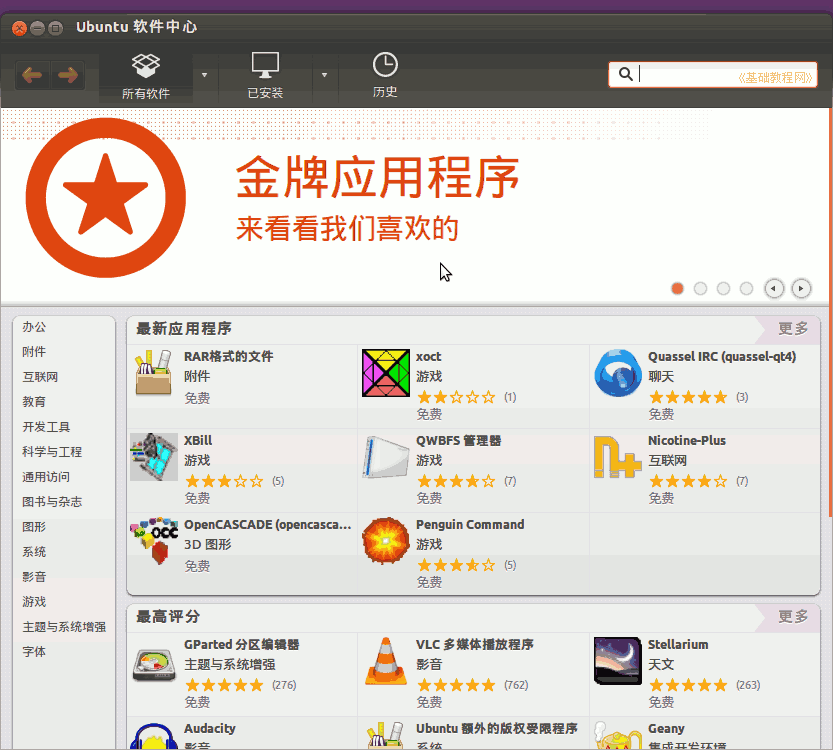
Task: Open the 历史 (History) view
Action: (385, 75)
